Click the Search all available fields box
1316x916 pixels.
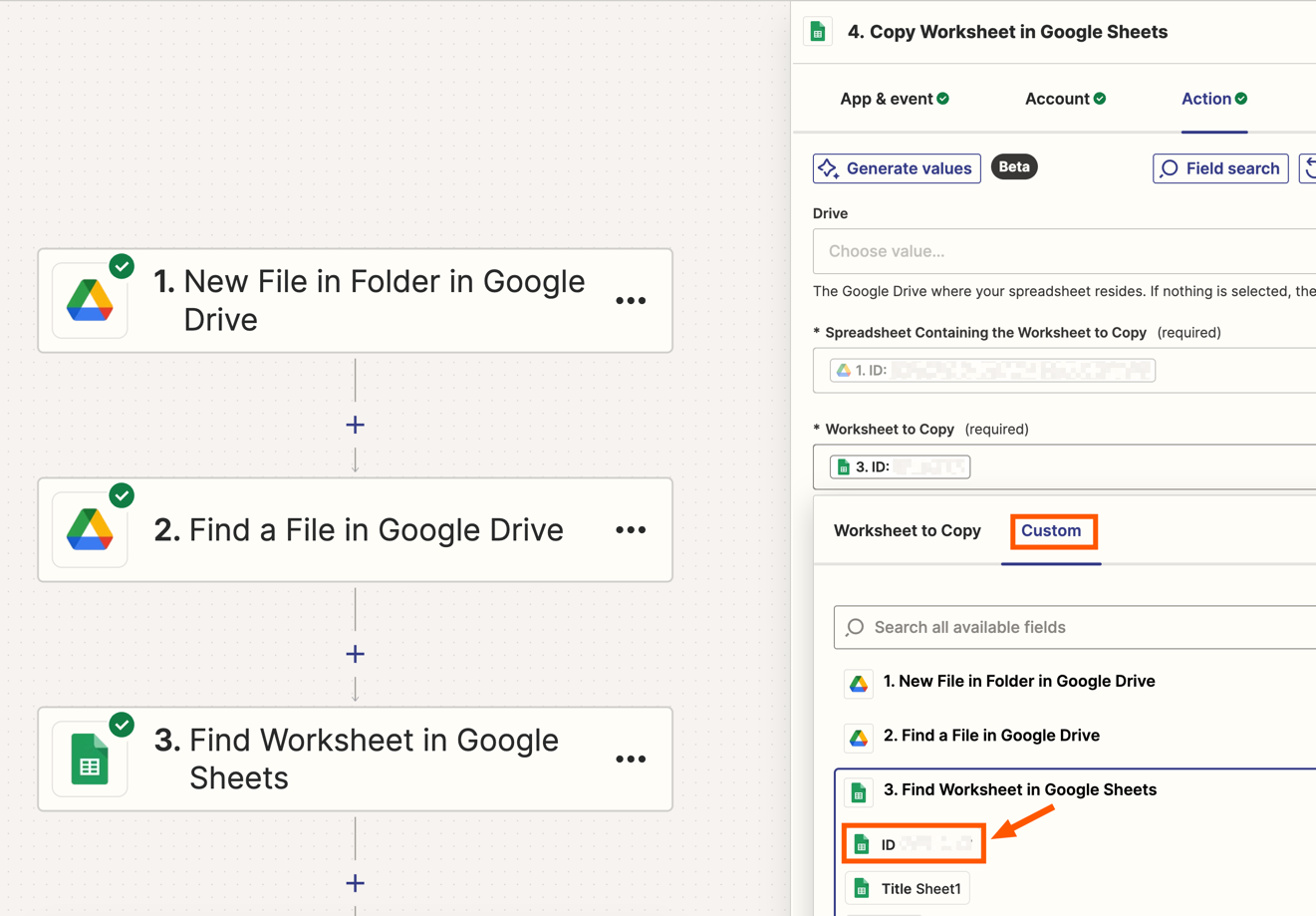(1075, 627)
